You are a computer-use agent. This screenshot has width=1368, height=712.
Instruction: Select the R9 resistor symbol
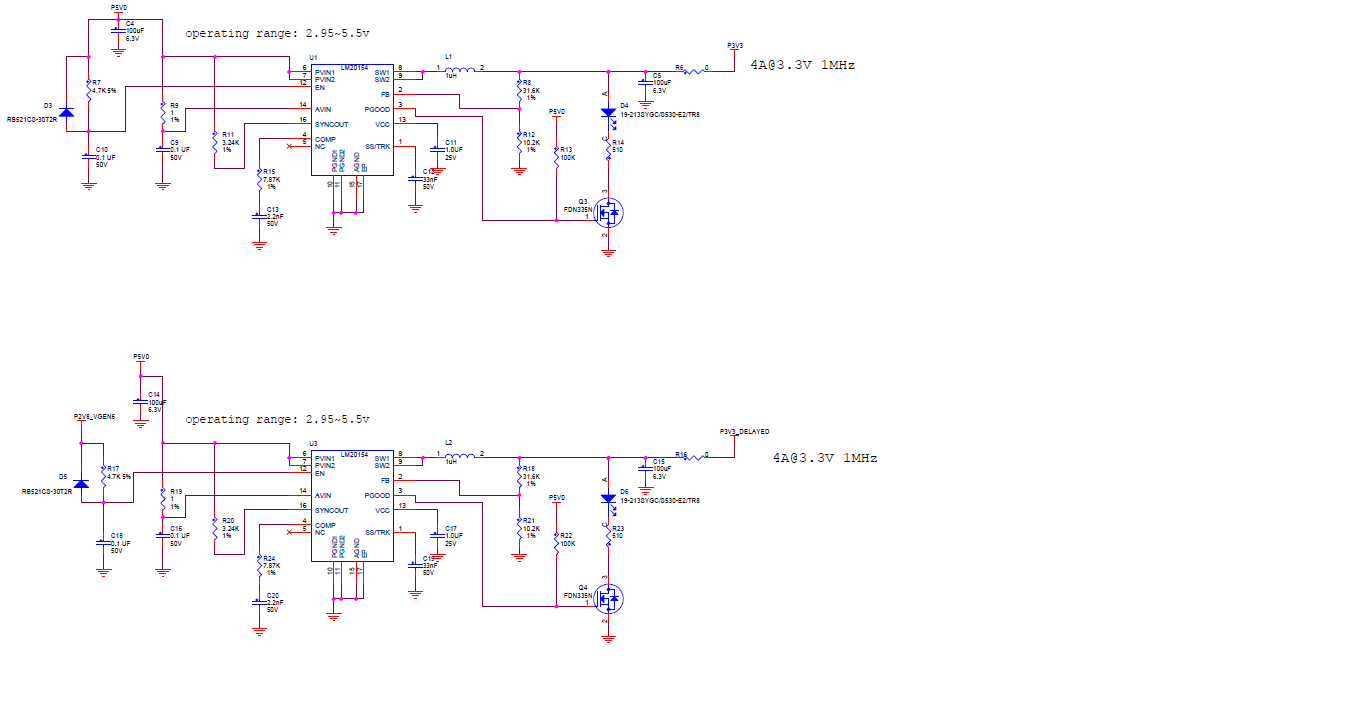(163, 114)
